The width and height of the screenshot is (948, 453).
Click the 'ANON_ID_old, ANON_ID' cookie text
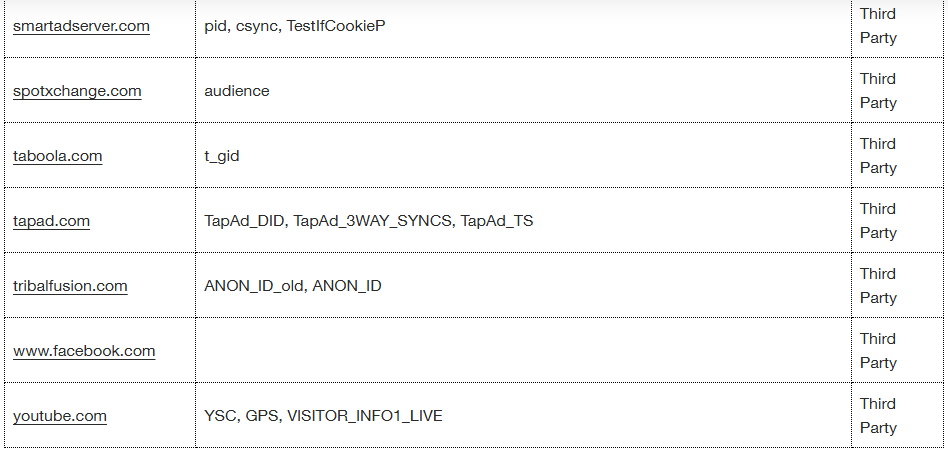[292, 286]
